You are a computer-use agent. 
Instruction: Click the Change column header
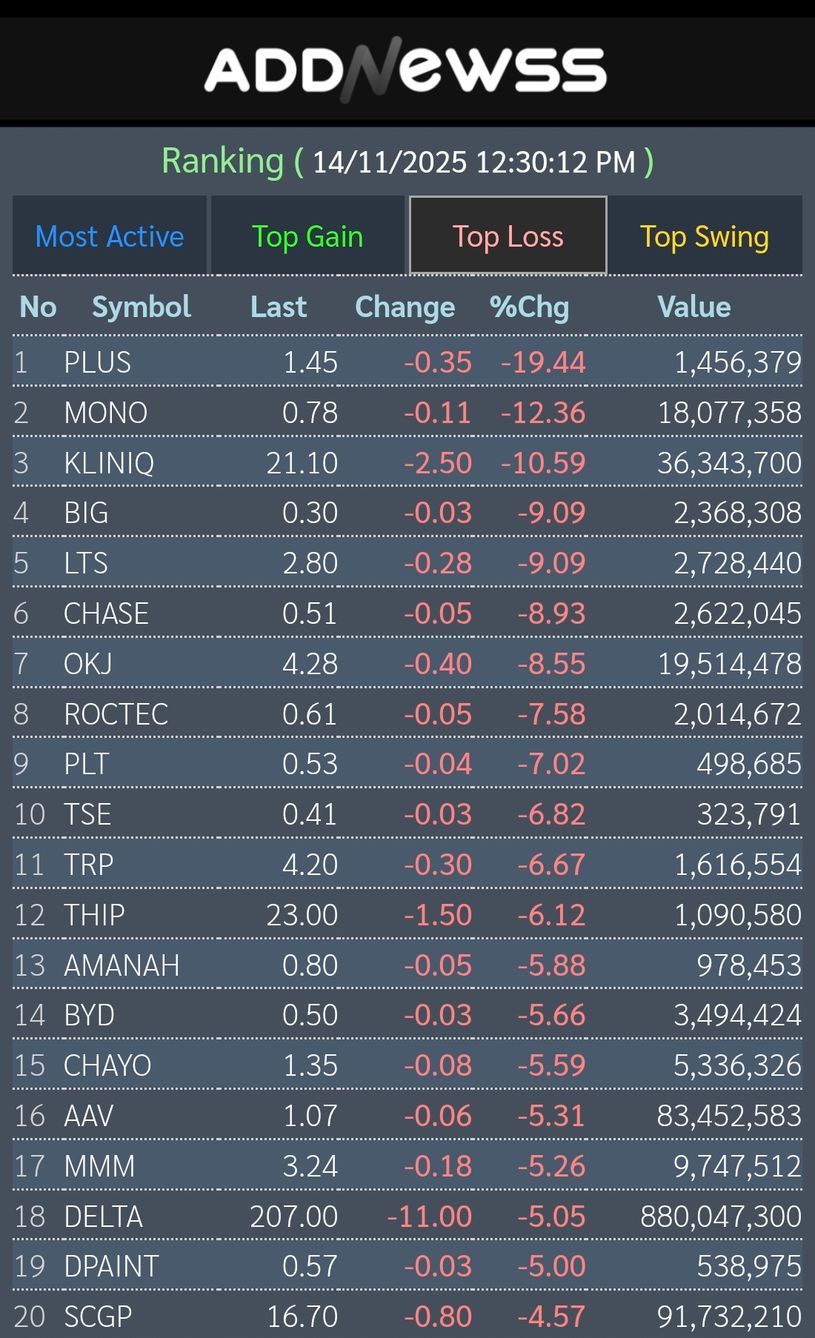405,307
